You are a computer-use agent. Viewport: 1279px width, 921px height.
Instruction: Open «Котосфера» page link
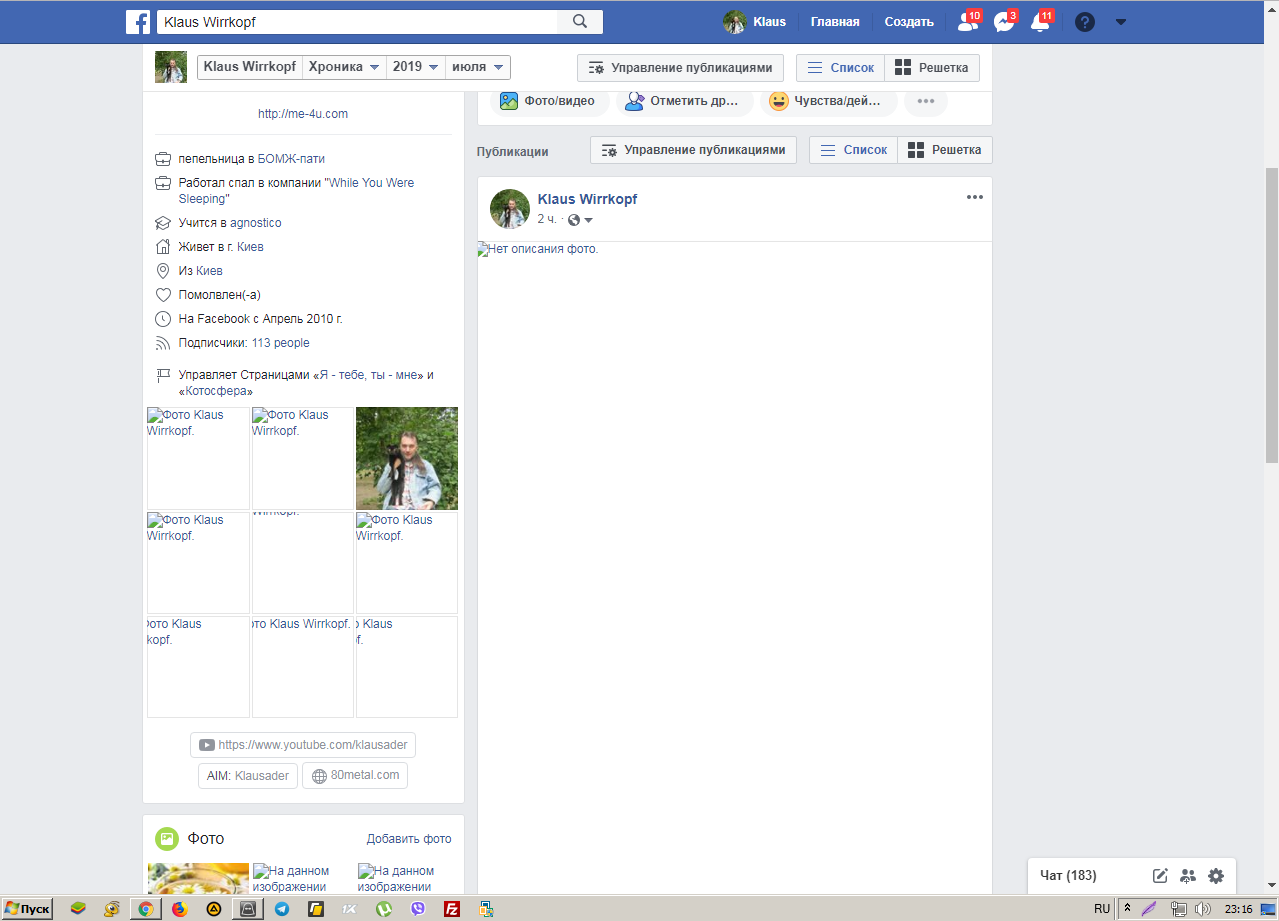click(x=216, y=391)
